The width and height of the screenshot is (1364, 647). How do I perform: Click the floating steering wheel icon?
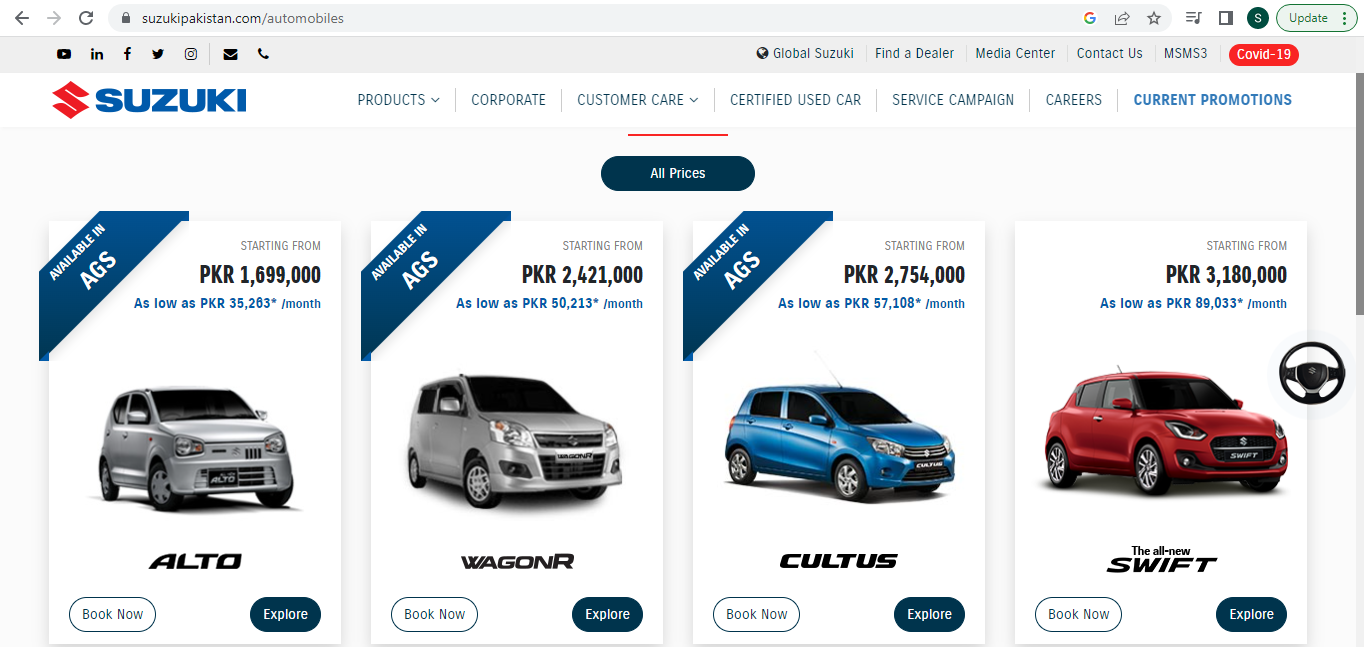[x=1312, y=373]
